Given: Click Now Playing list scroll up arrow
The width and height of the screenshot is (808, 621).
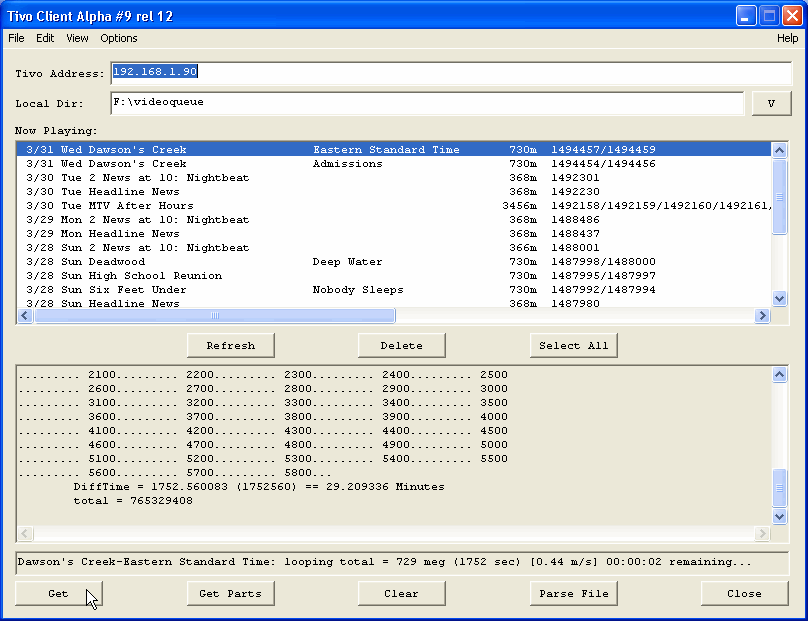Looking at the screenshot, I should tap(779, 150).
